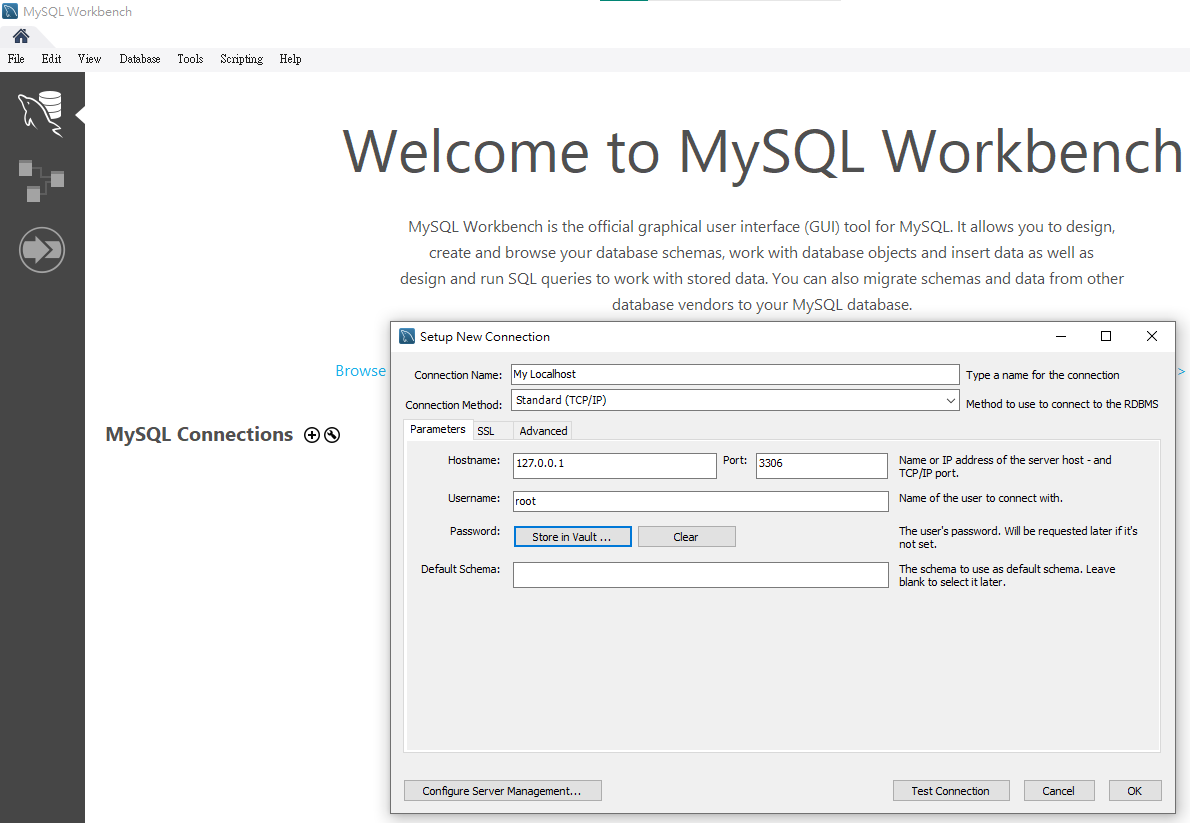Click the Browse link on the welcome page

pos(360,371)
